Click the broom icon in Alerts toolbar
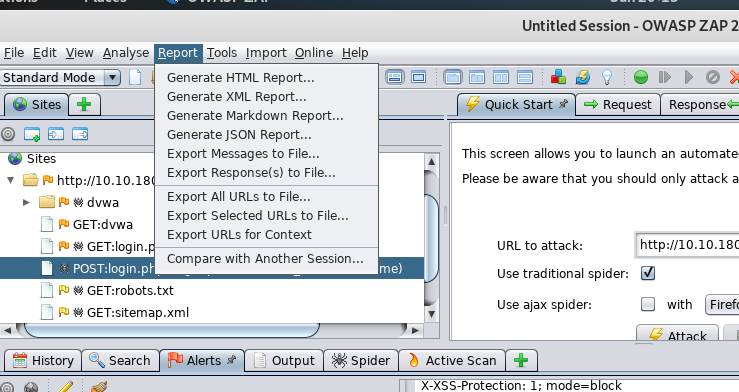Image resolution: width=739 pixels, height=392 pixels. pyautogui.click(x=99, y=386)
